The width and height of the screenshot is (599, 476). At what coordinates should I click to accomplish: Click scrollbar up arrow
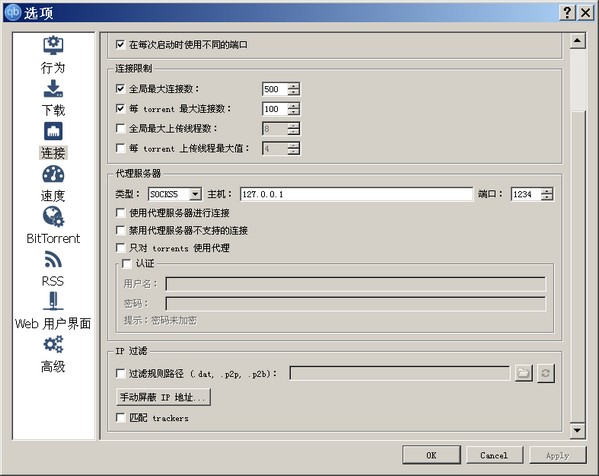[x=578, y=40]
